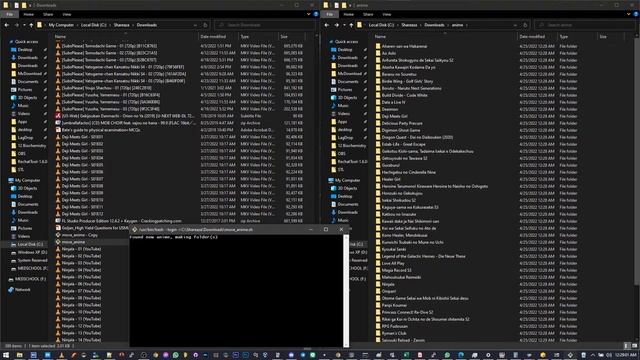The image size is (640, 360).
Task: Open Help icon in anime window ribbon
Action: click(636, 14)
